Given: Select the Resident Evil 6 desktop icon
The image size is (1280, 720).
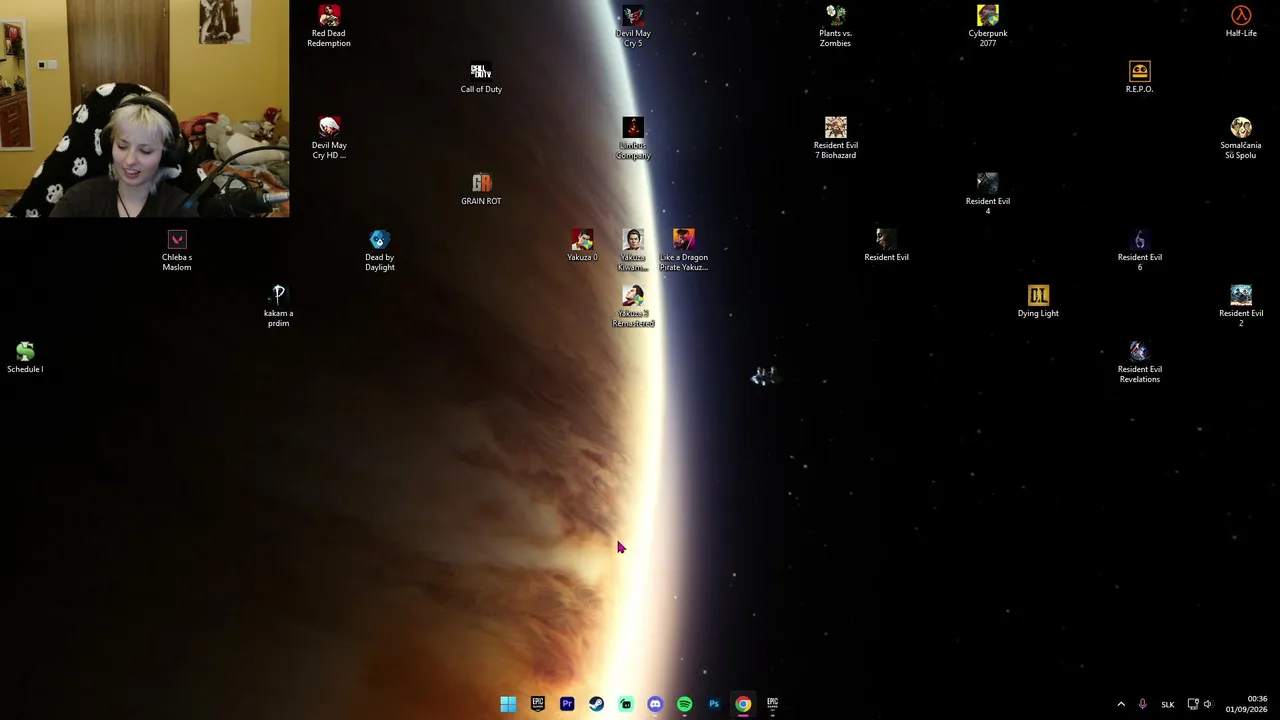Looking at the screenshot, I should 1140,250.
